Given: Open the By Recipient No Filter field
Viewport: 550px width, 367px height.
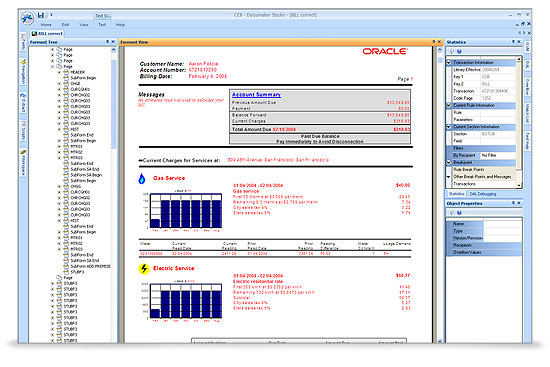Looking at the screenshot, I should pyautogui.click(x=498, y=155).
